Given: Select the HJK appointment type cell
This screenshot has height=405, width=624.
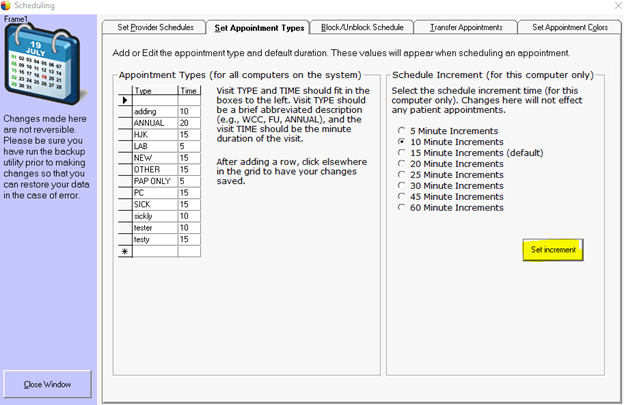Looking at the screenshot, I should [155, 134].
